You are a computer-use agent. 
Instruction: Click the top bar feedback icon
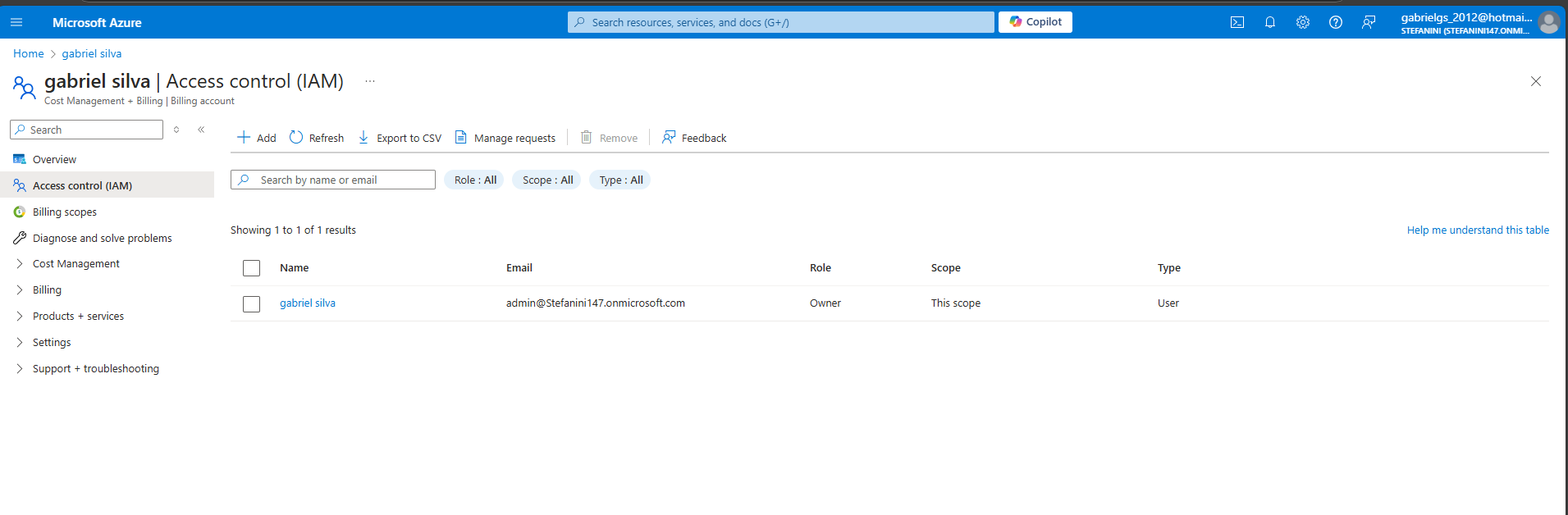(1369, 22)
